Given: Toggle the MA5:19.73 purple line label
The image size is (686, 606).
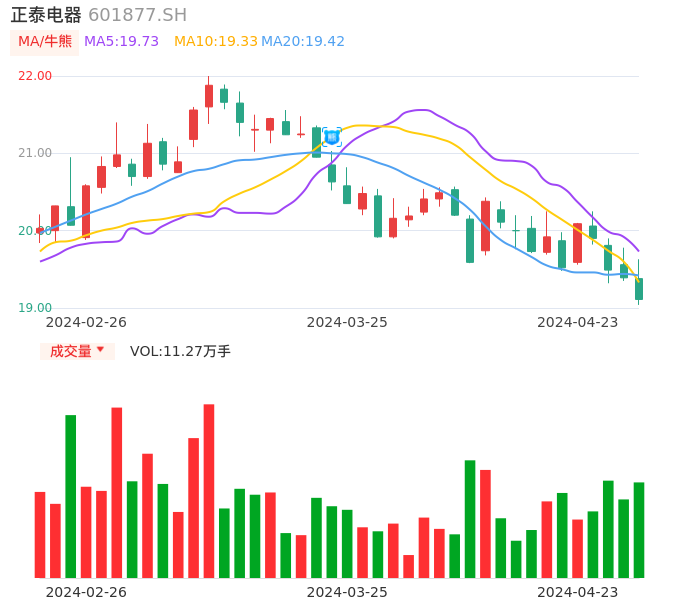Looking at the screenshot, I should [122, 42].
